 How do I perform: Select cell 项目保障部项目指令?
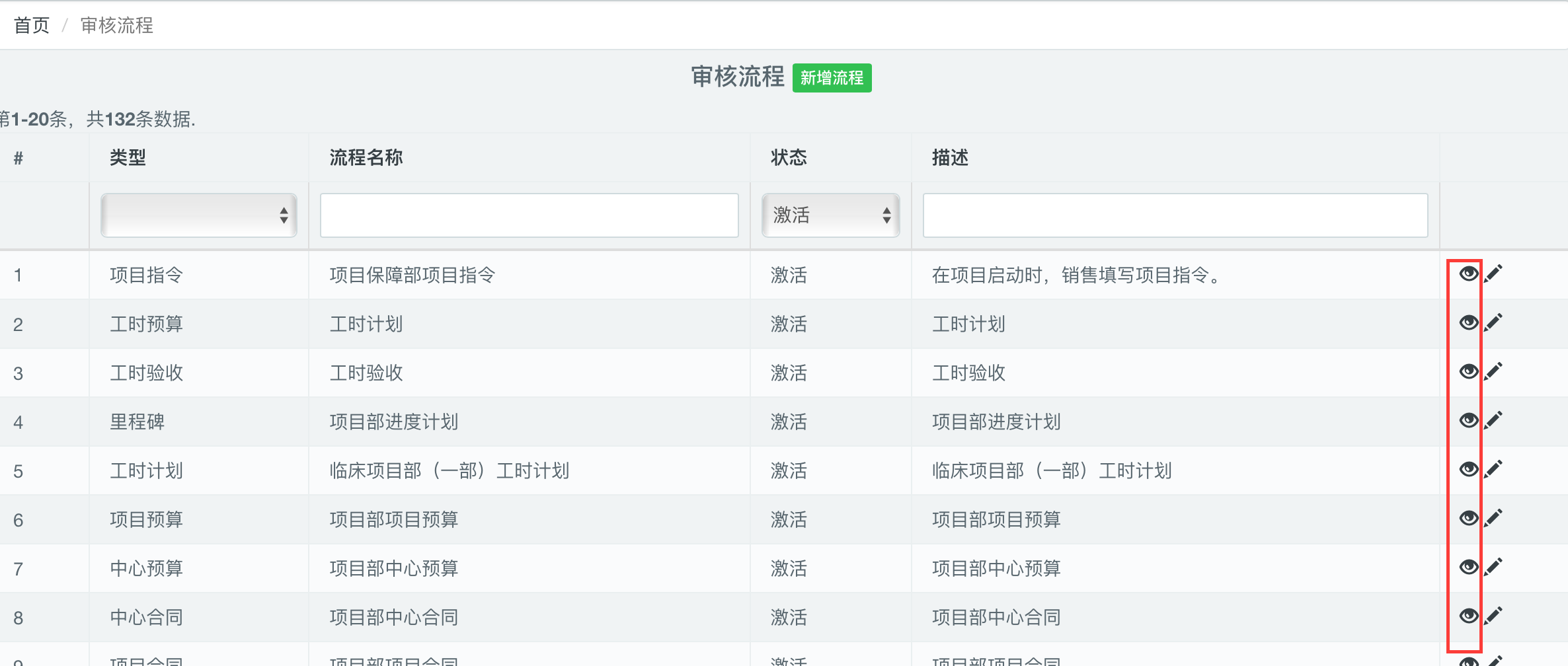click(x=412, y=275)
